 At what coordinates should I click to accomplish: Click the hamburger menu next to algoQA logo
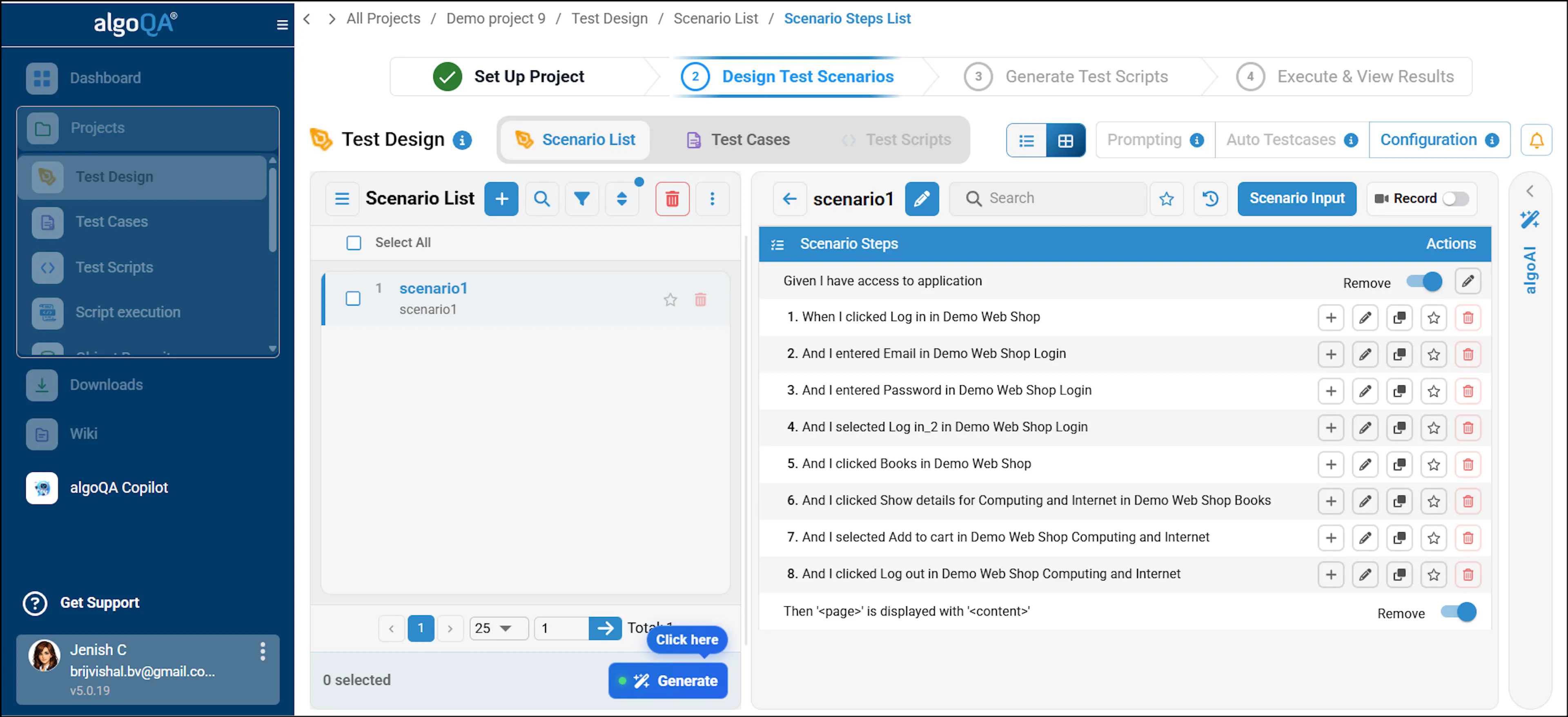[282, 25]
